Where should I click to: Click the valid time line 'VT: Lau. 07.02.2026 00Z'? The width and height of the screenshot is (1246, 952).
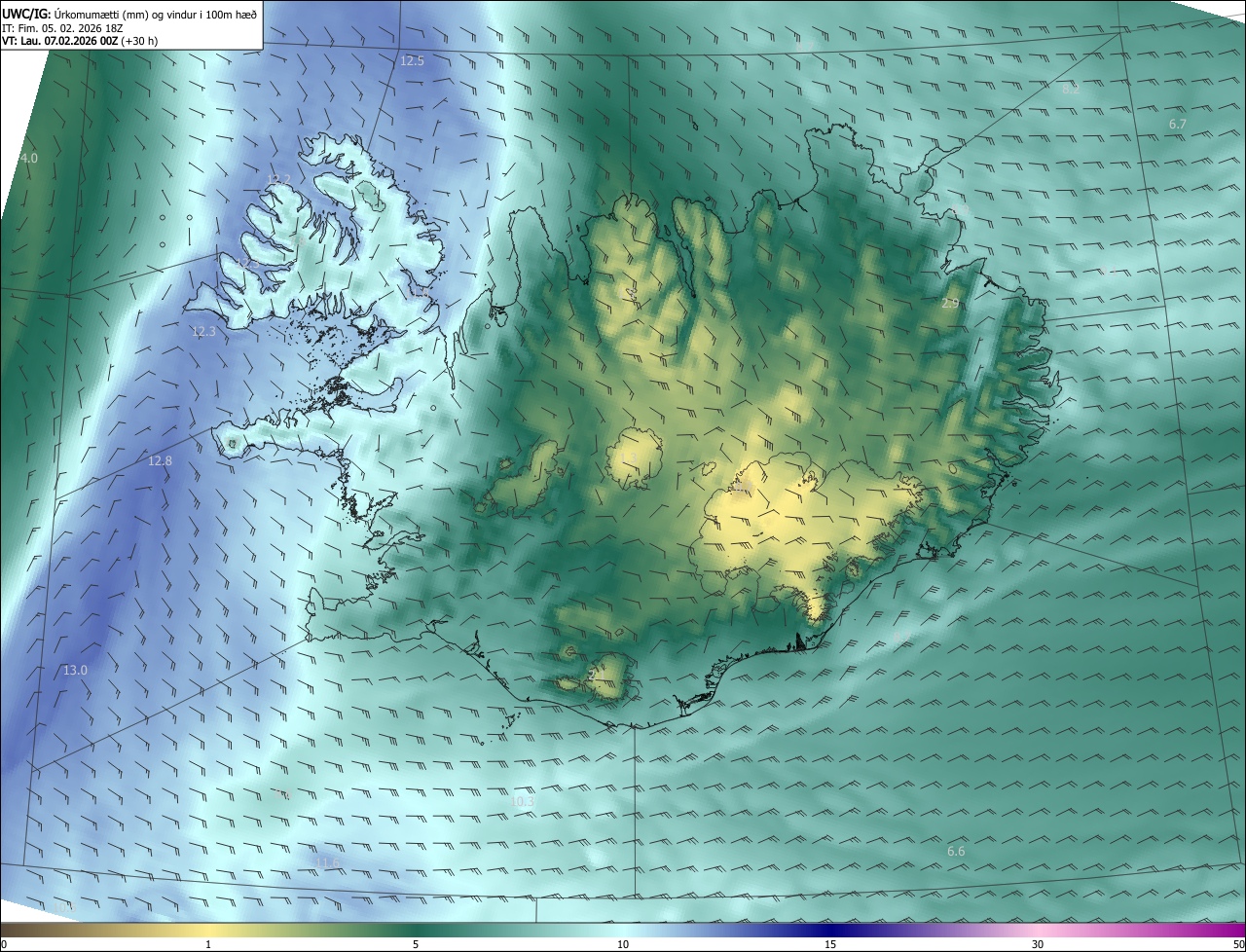click(59, 42)
